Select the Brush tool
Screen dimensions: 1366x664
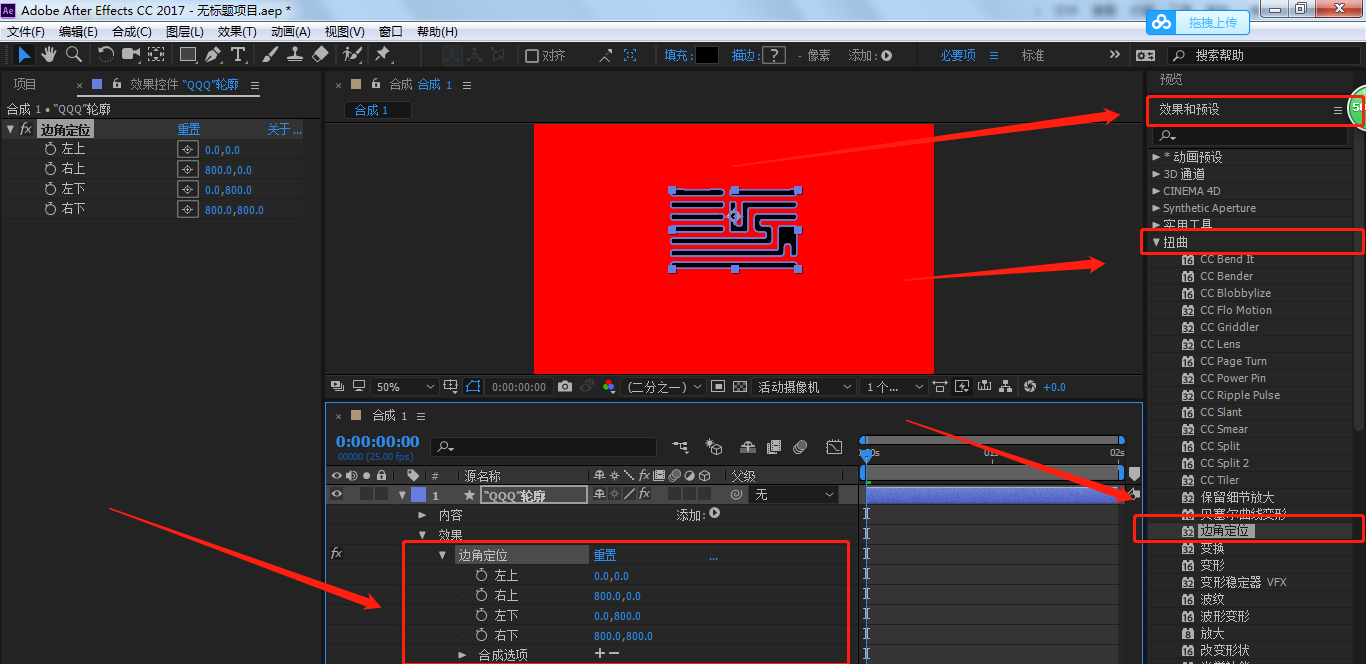[x=271, y=55]
